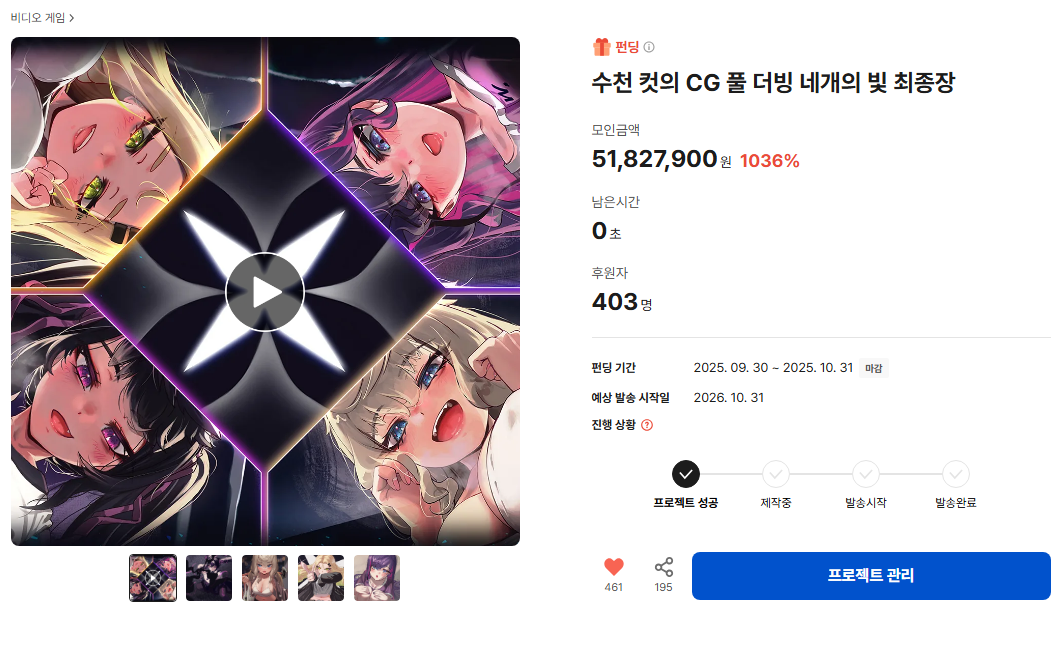Play the project preview video
1056x646 pixels.
coord(265,292)
